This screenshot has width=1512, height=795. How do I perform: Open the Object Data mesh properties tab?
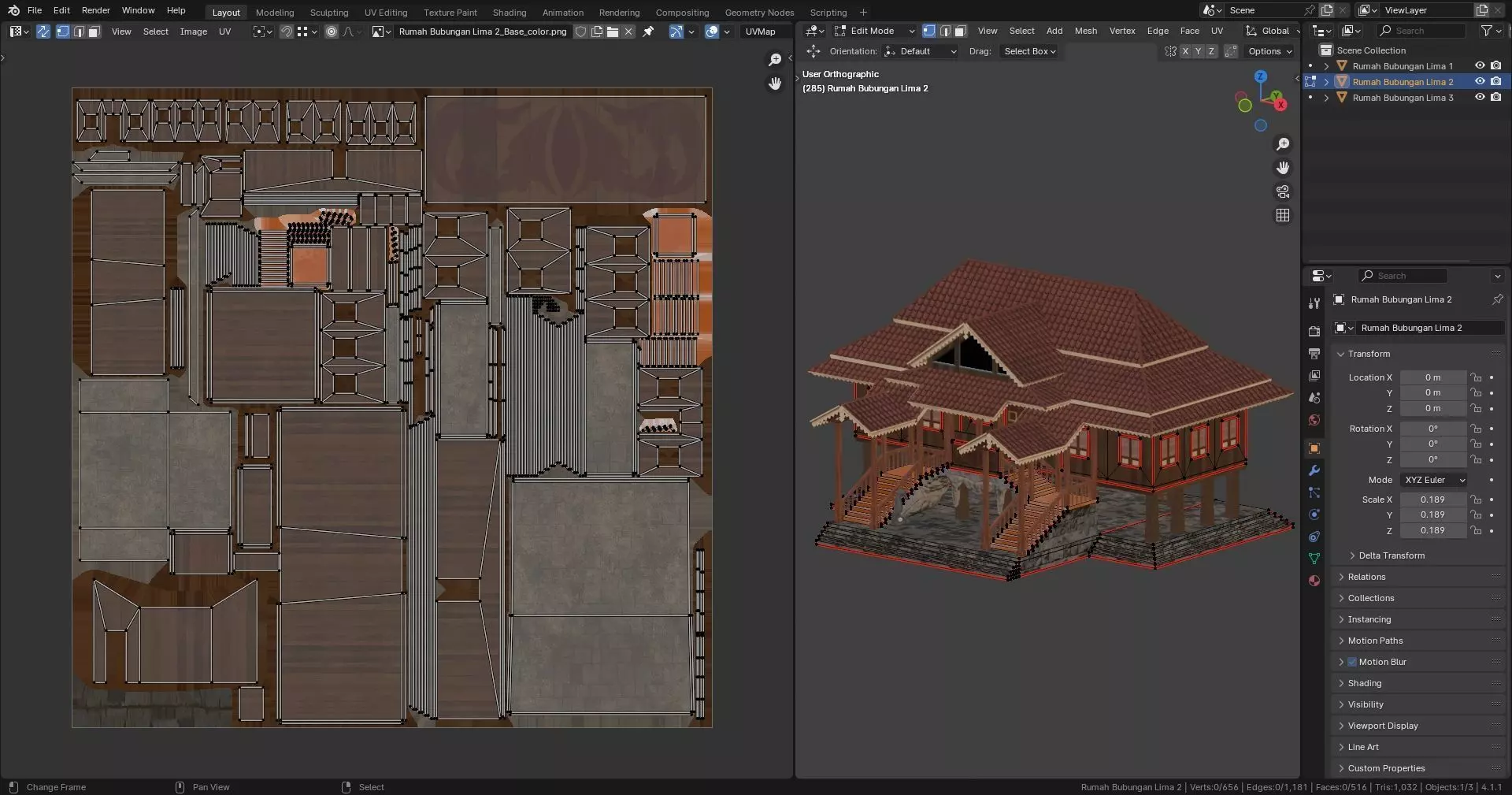[x=1314, y=559]
